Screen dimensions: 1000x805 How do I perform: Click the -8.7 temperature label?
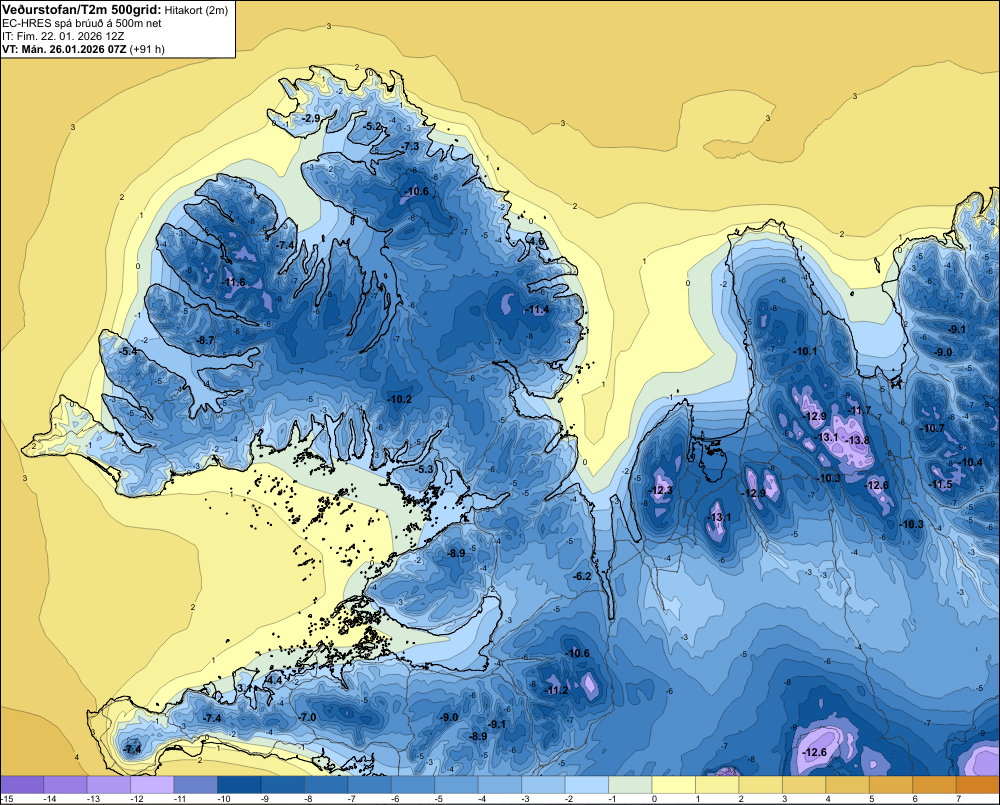[205, 341]
